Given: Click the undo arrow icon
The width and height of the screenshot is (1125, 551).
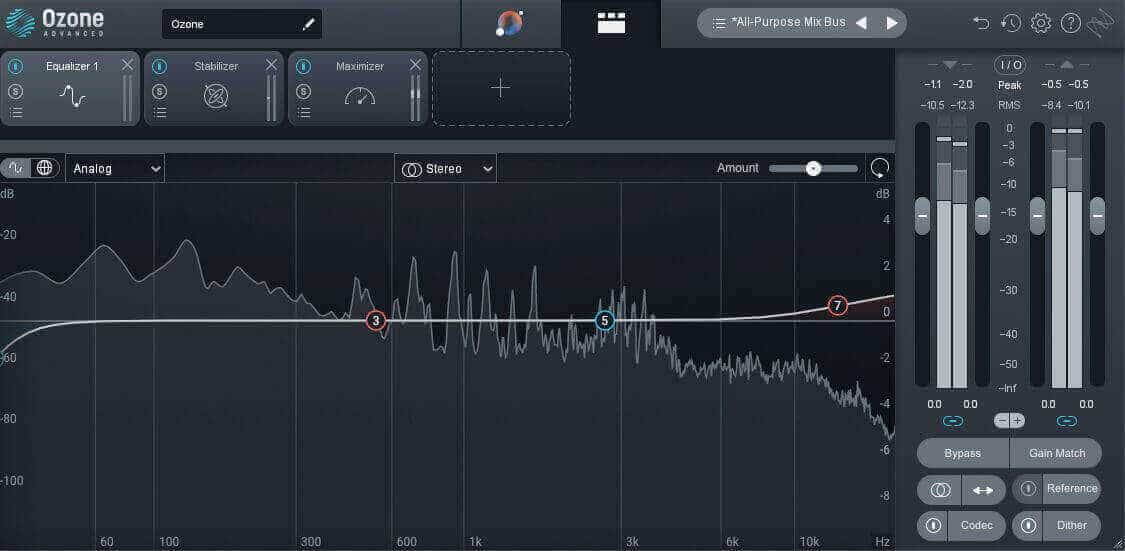Looking at the screenshot, I should (981, 23).
